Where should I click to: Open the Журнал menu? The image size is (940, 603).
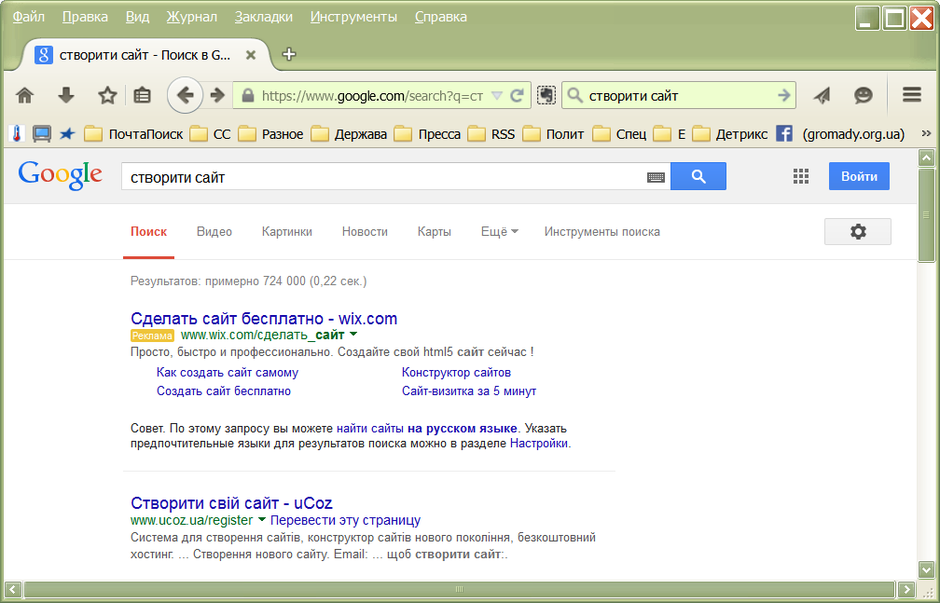tap(192, 17)
